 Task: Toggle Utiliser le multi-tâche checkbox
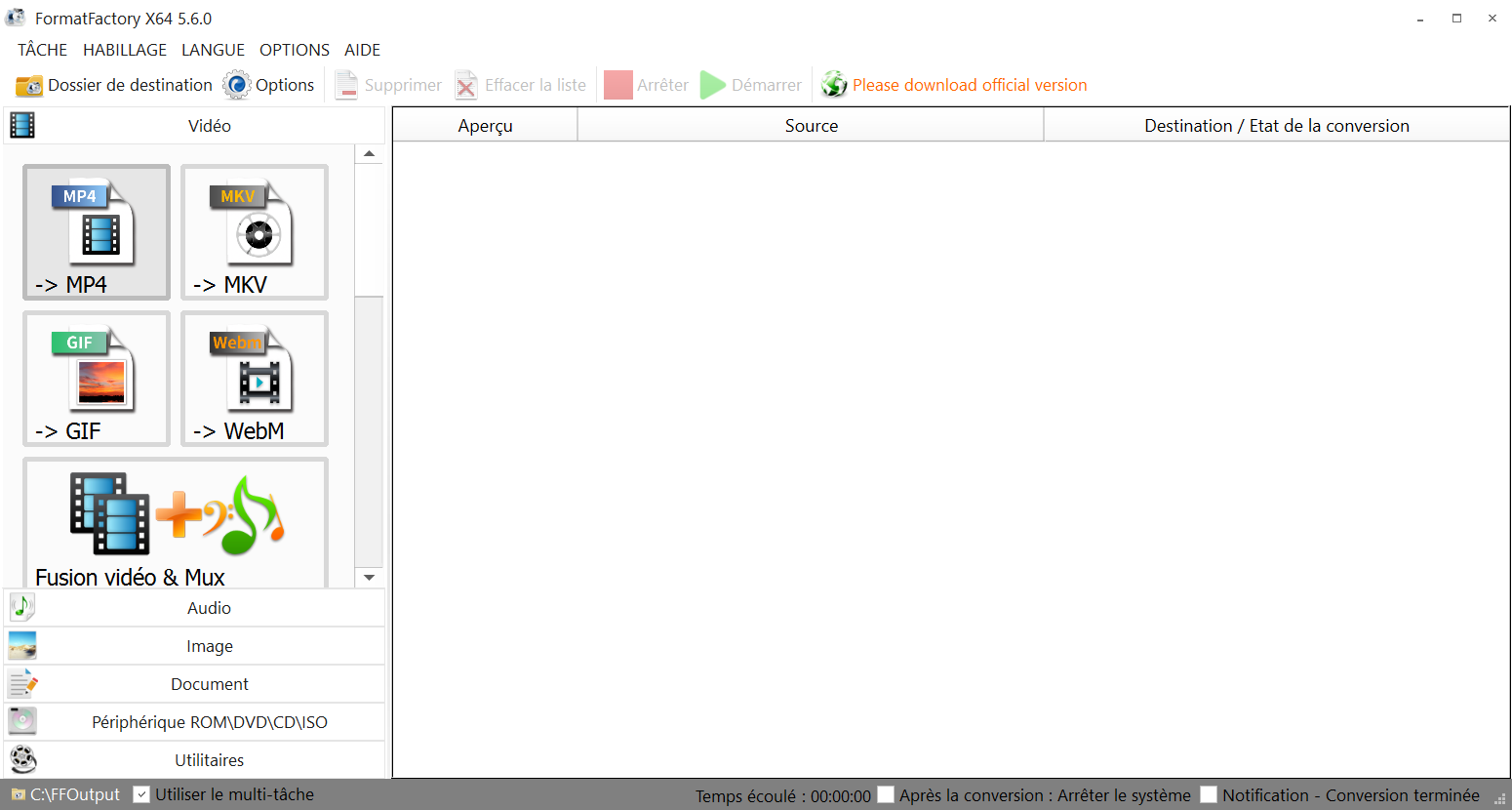(x=141, y=794)
